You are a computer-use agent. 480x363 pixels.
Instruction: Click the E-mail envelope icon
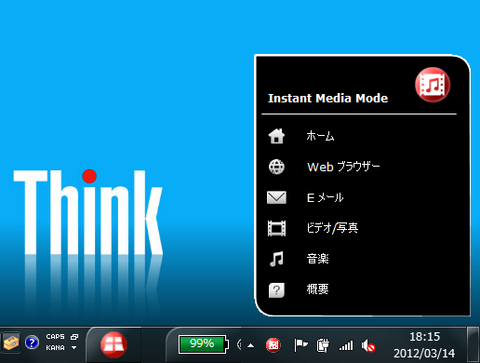pyautogui.click(x=277, y=197)
